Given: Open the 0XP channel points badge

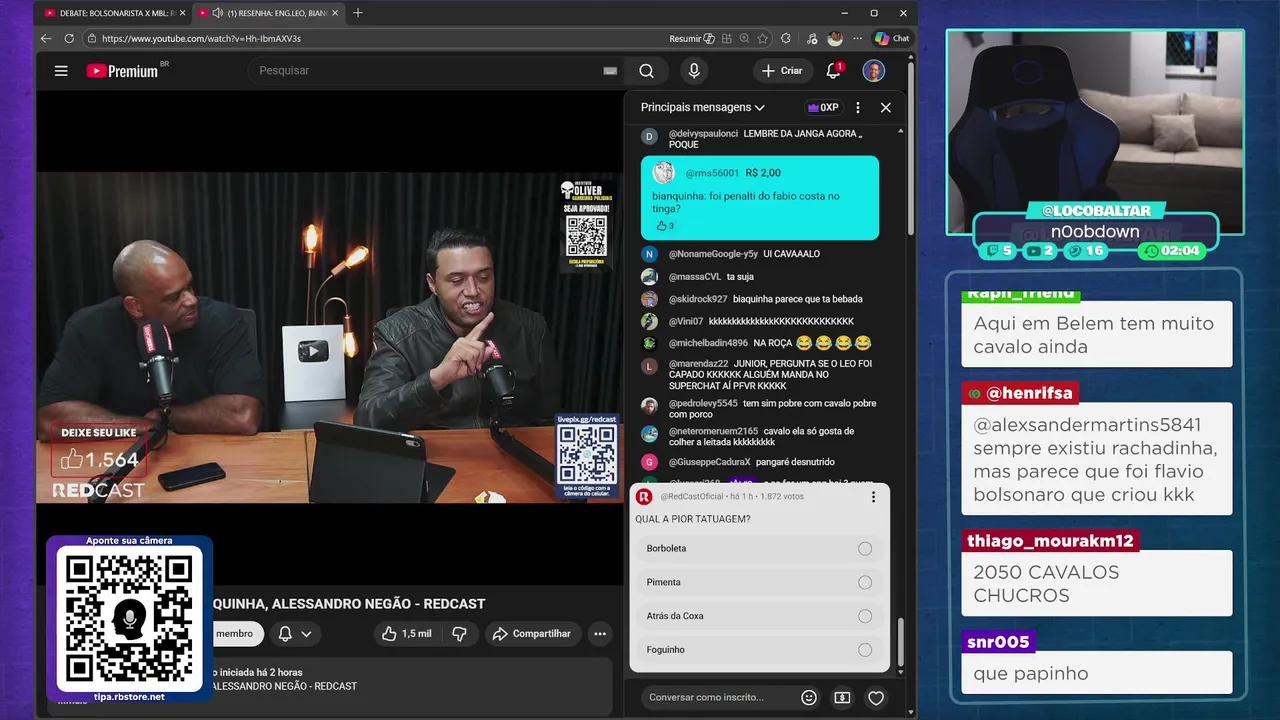Looking at the screenshot, I should (x=823, y=107).
